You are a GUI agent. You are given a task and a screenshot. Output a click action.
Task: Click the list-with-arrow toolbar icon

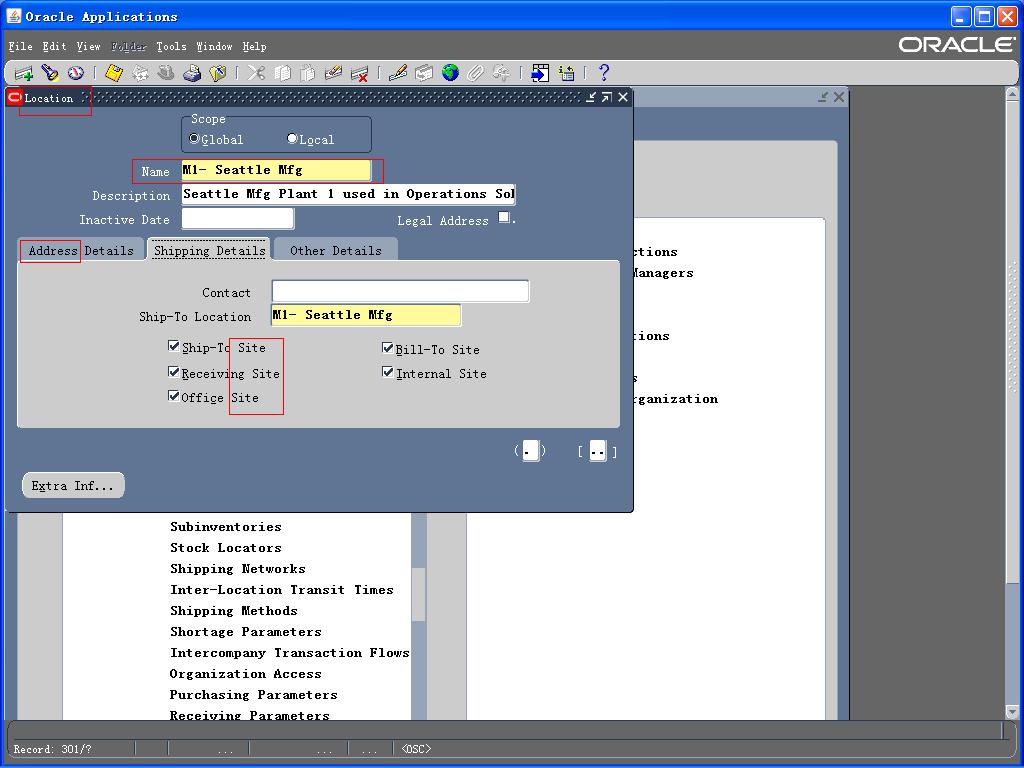click(566, 72)
